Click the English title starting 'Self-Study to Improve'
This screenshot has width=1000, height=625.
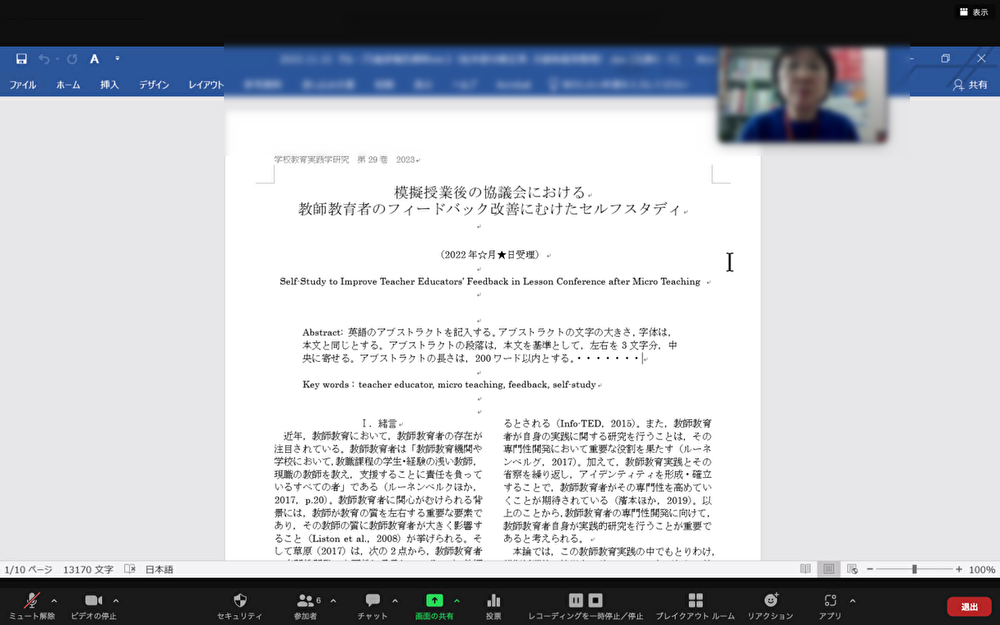tap(490, 281)
